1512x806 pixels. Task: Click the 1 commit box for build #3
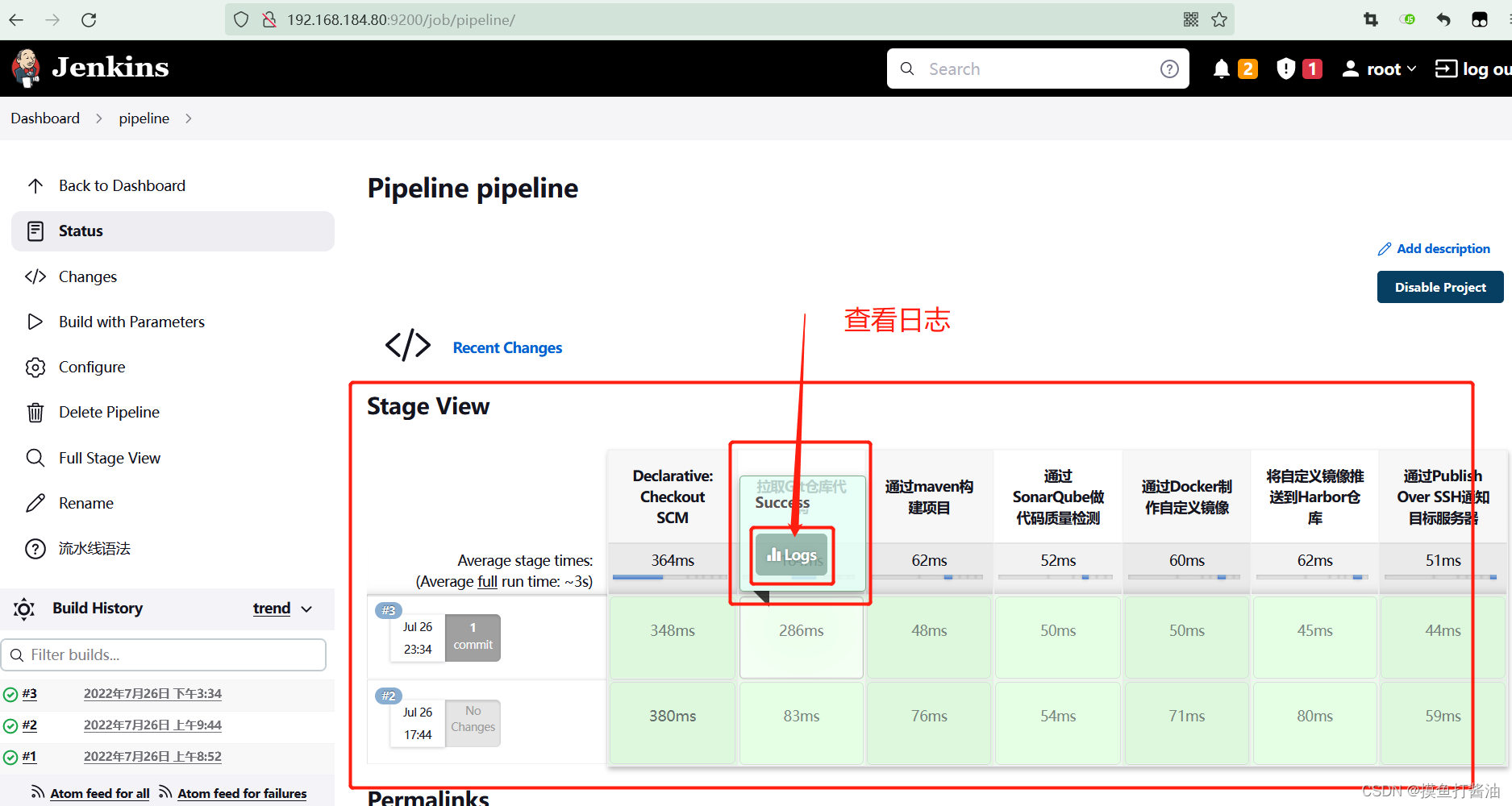coord(473,638)
